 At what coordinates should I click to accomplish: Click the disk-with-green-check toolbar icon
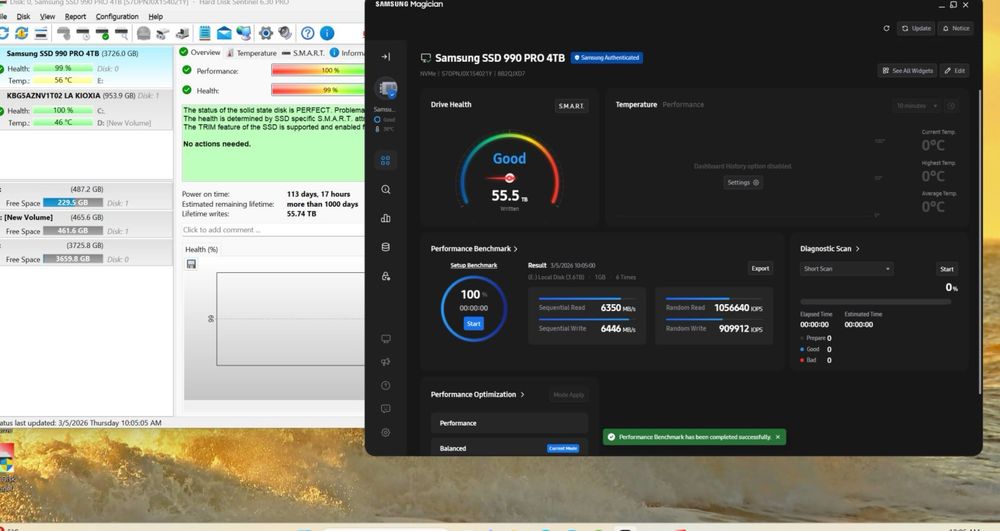102,33
